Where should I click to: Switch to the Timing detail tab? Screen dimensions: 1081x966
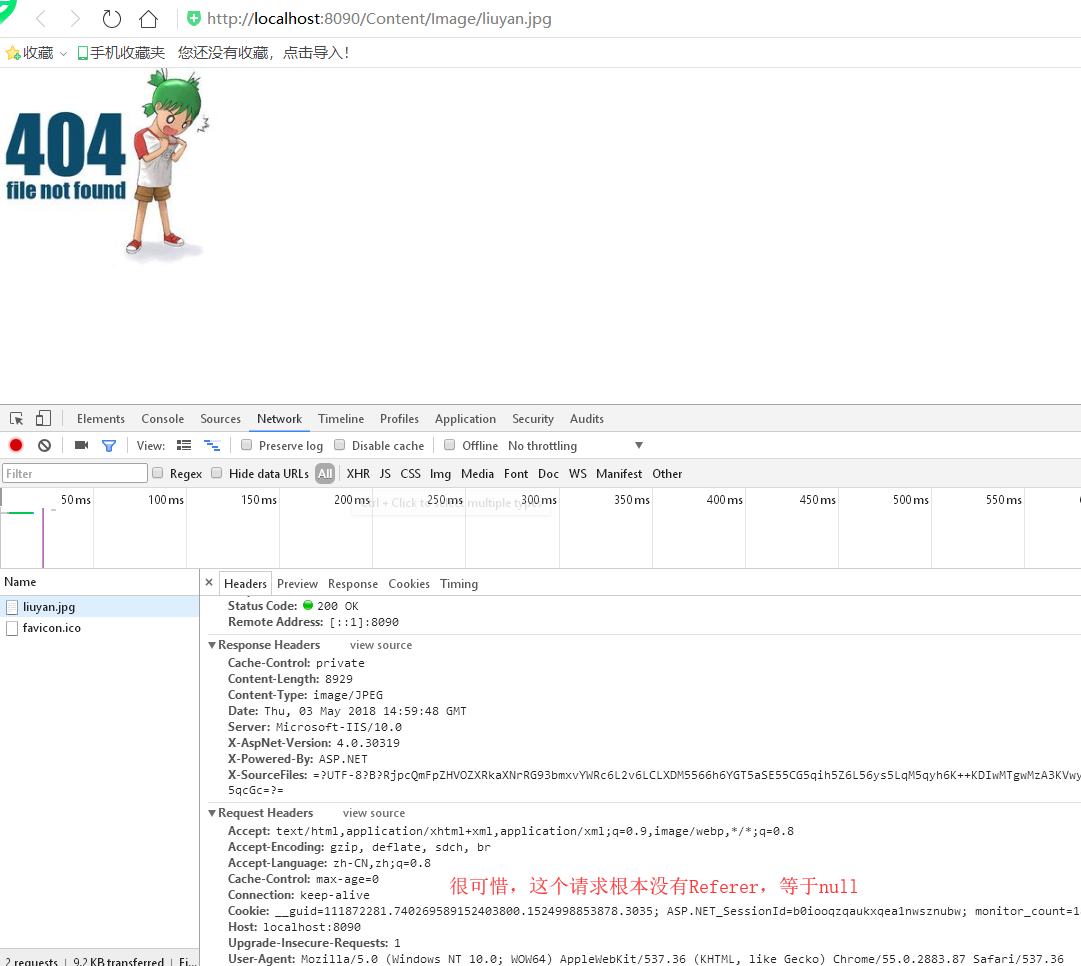[458, 583]
